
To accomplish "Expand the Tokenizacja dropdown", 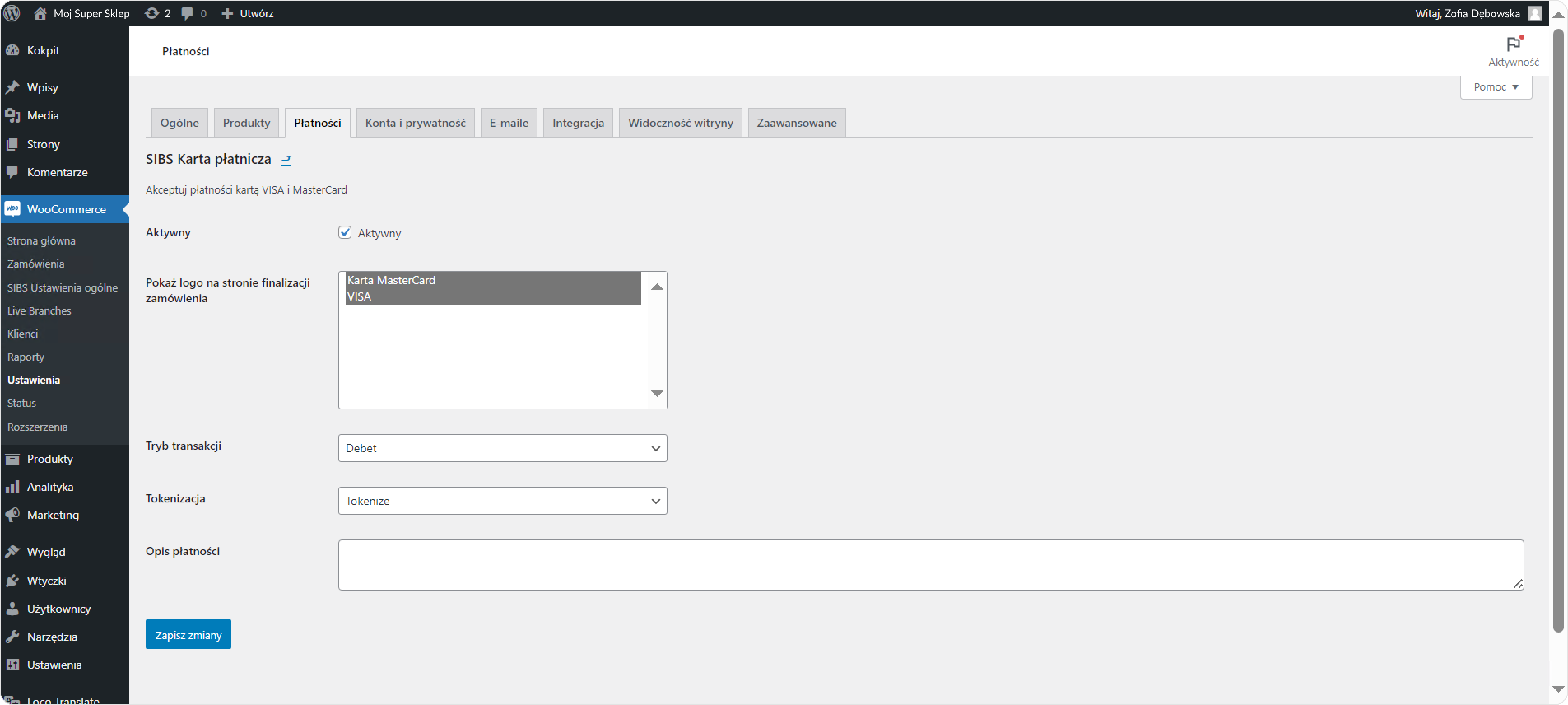I will pos(502,500).
